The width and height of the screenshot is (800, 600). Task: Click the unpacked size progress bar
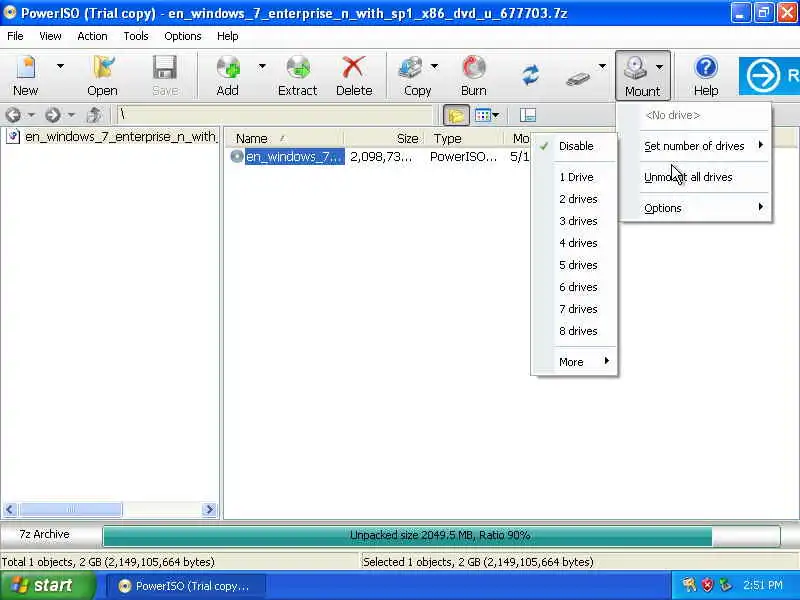(441, 535)
